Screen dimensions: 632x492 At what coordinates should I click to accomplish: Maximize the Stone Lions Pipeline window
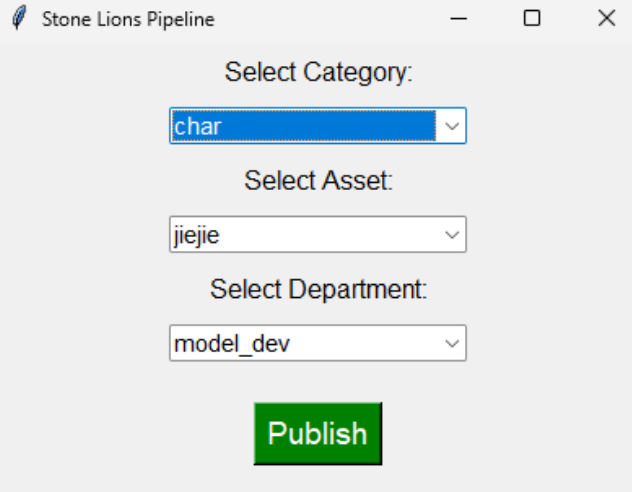point(532,19)
